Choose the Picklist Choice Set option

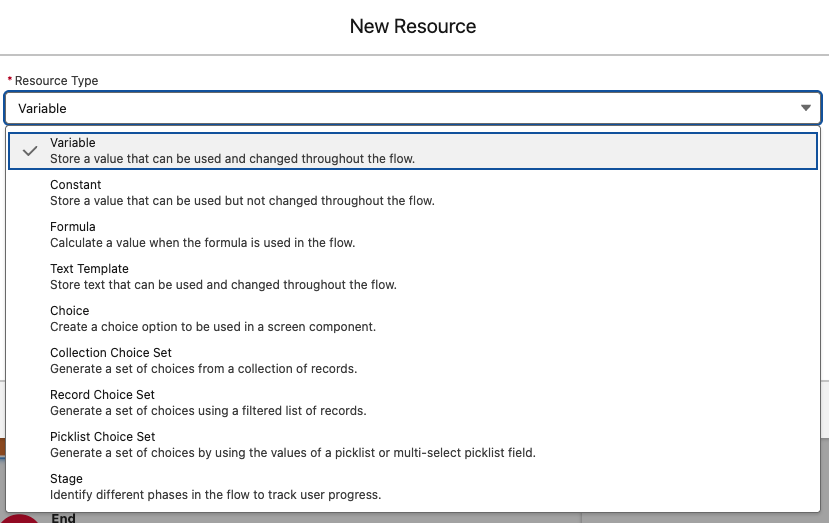coord(104,437)
